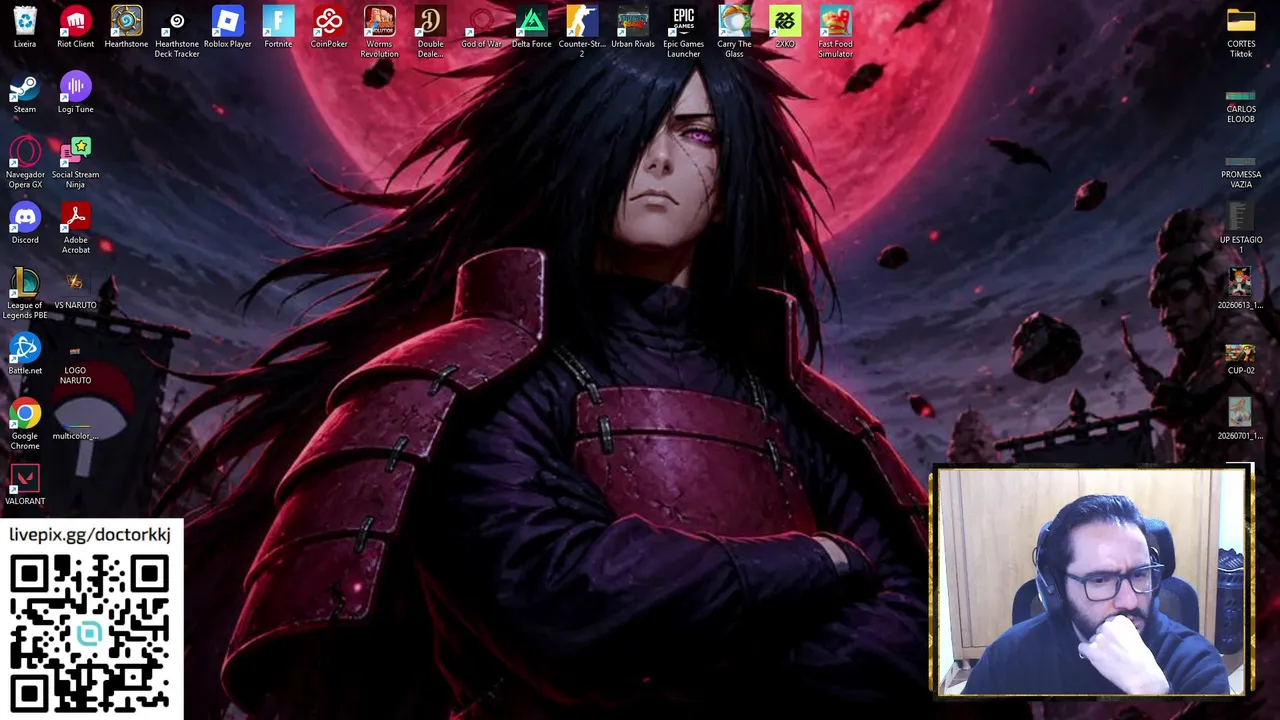Open the Discord desktop shortcut
The width and height of the screenshot is (1280, 720).
pyautogui.click(x=25, y=217)
